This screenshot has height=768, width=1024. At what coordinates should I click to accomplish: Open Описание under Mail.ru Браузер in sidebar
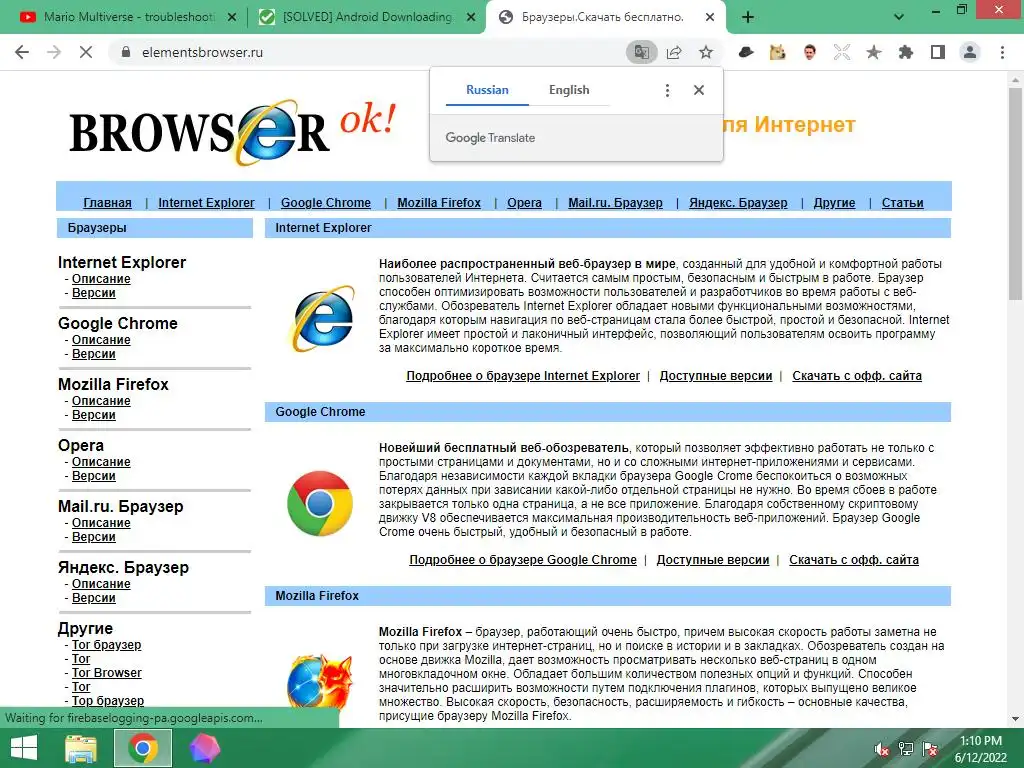tap(101, 523)
